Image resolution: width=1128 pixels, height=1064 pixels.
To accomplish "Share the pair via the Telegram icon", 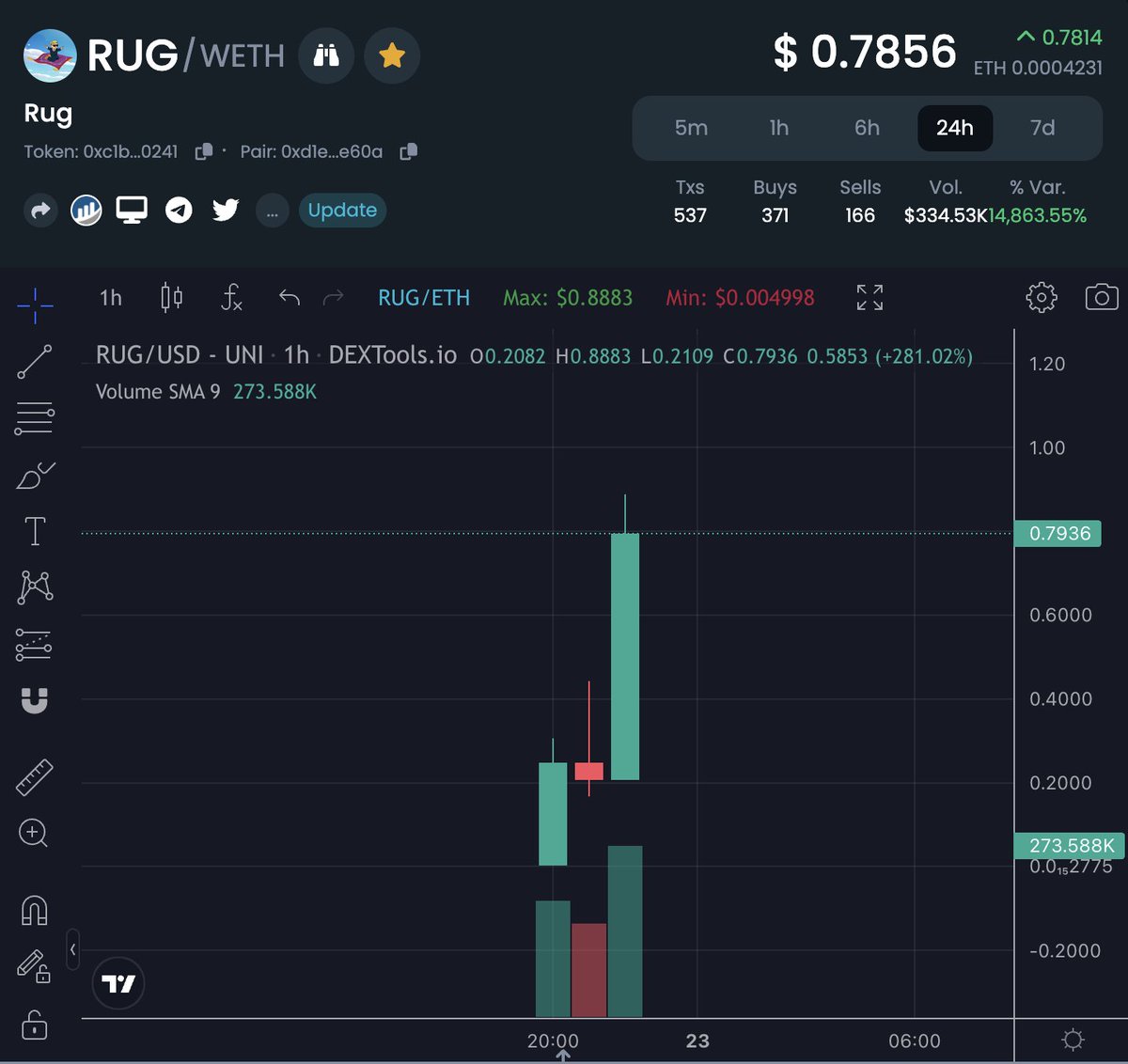I will tap(179, 210).
